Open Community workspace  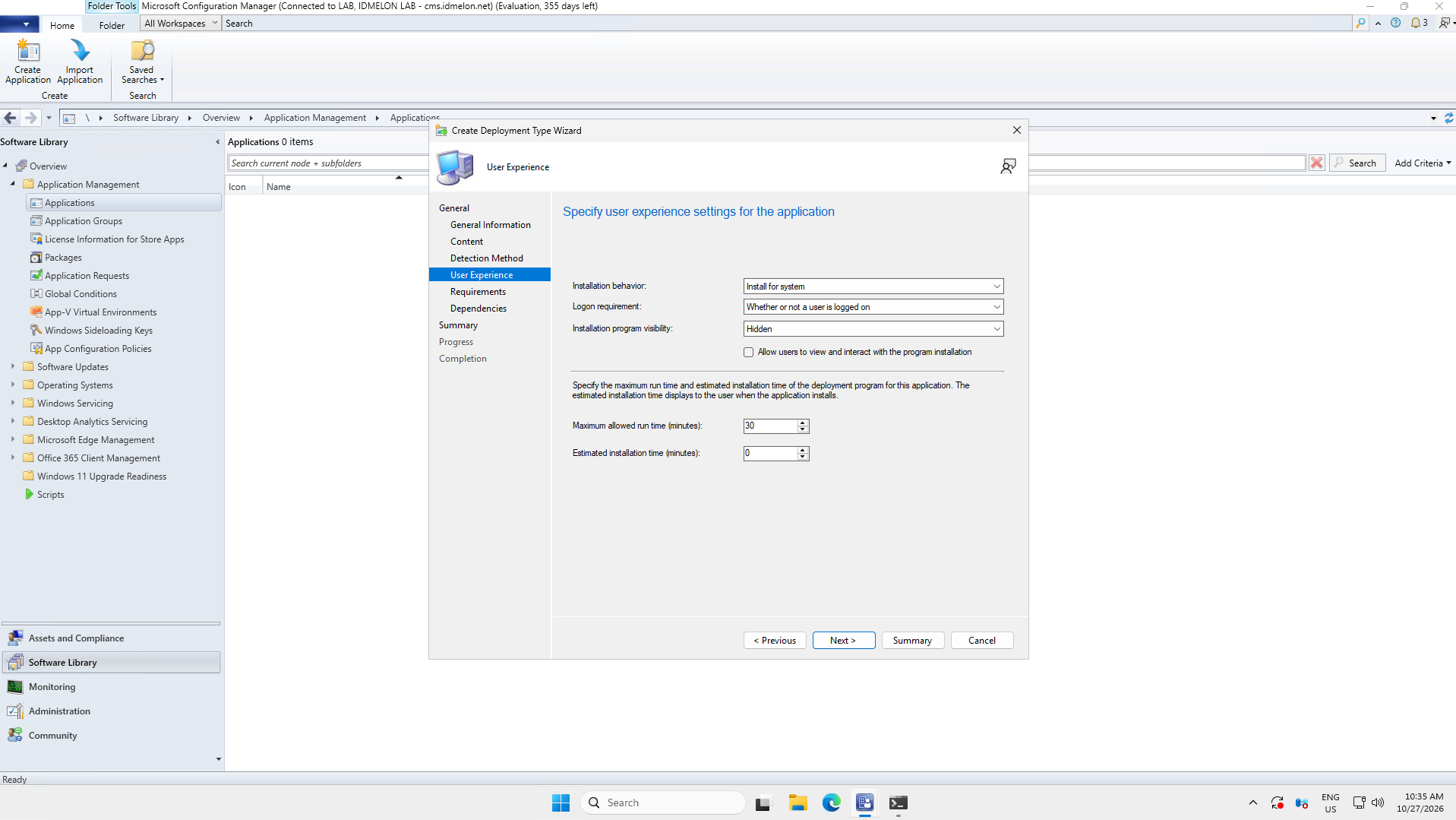pos(111,736)
